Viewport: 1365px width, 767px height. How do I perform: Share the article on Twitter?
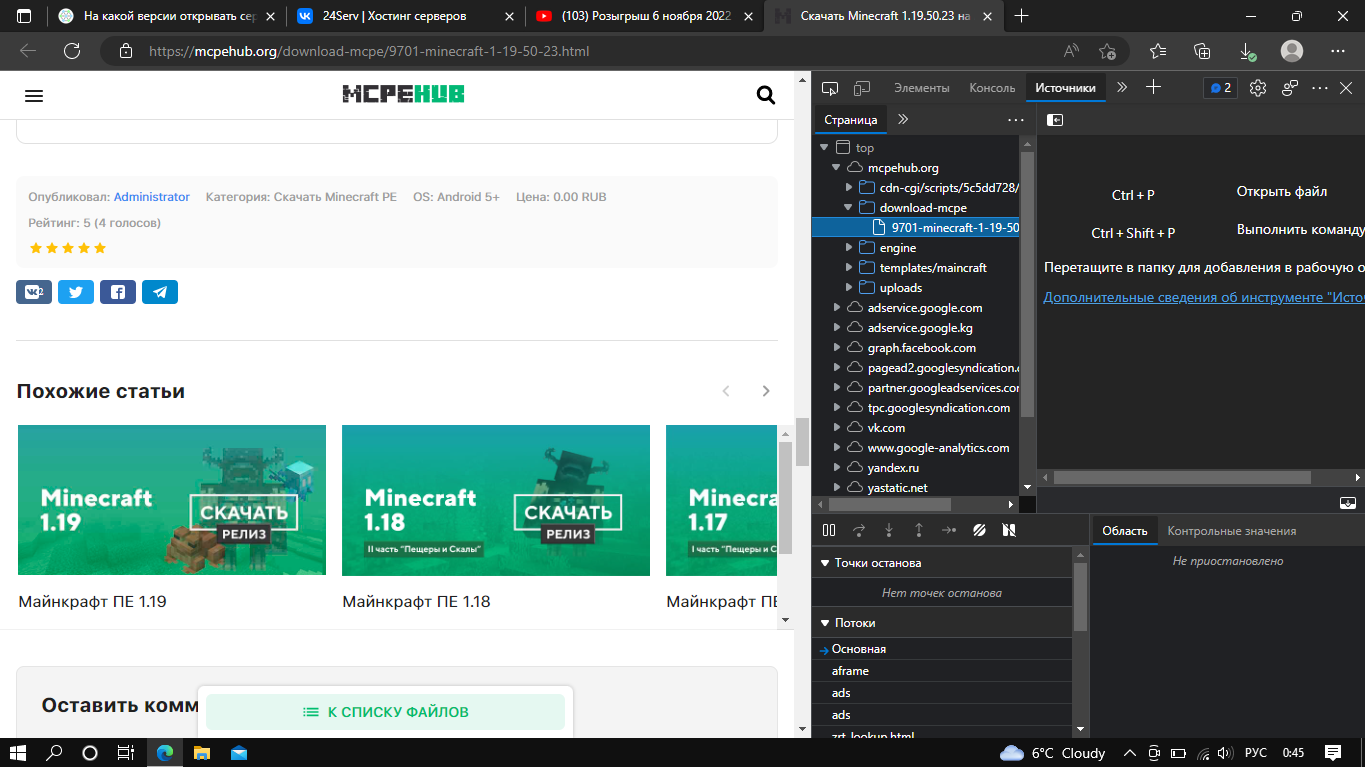[76, 292]
